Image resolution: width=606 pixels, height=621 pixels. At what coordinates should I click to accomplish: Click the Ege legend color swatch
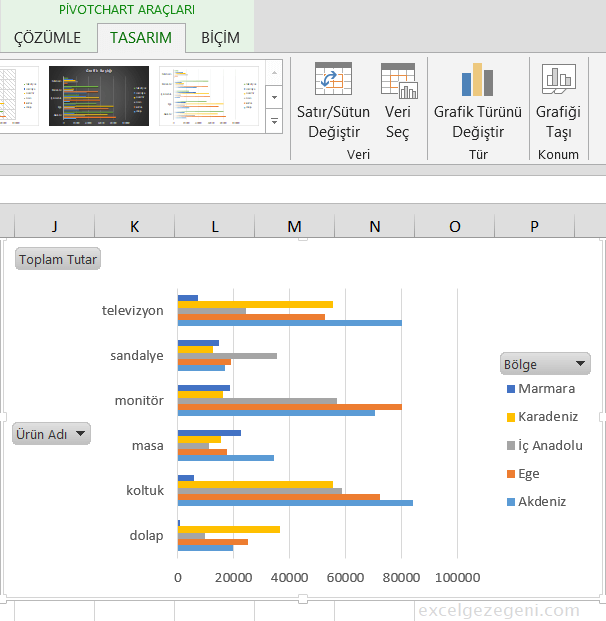point(511,474)
